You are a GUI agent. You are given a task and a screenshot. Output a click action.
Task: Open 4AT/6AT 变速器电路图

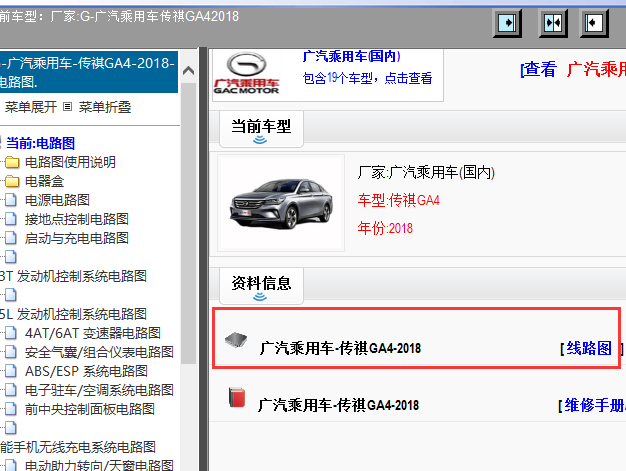[x=93, y=333]
